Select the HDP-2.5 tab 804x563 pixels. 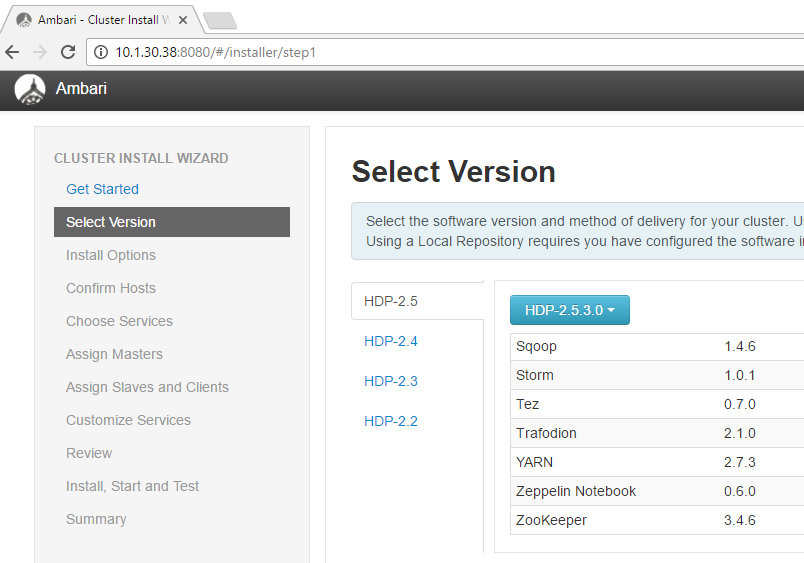pyautogui.click(x=391, y=301)
